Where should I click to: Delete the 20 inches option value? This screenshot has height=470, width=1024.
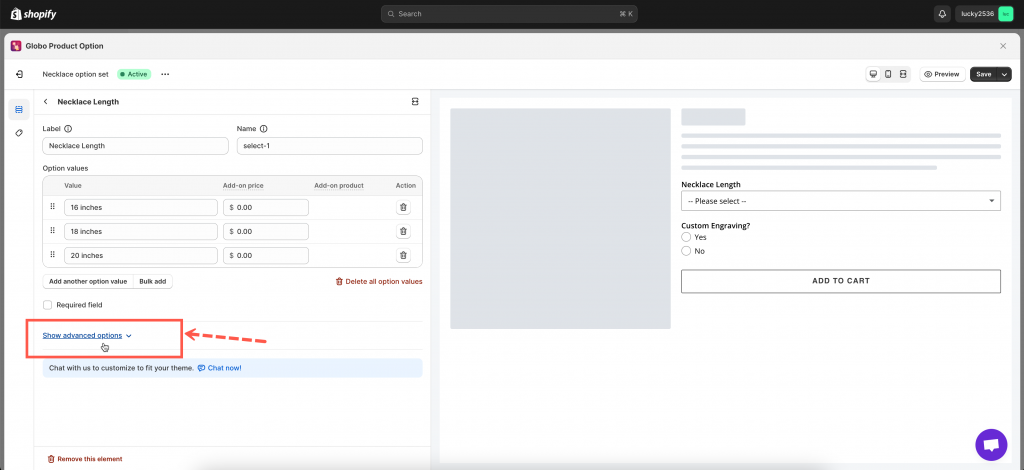click(x=403, y=255)
